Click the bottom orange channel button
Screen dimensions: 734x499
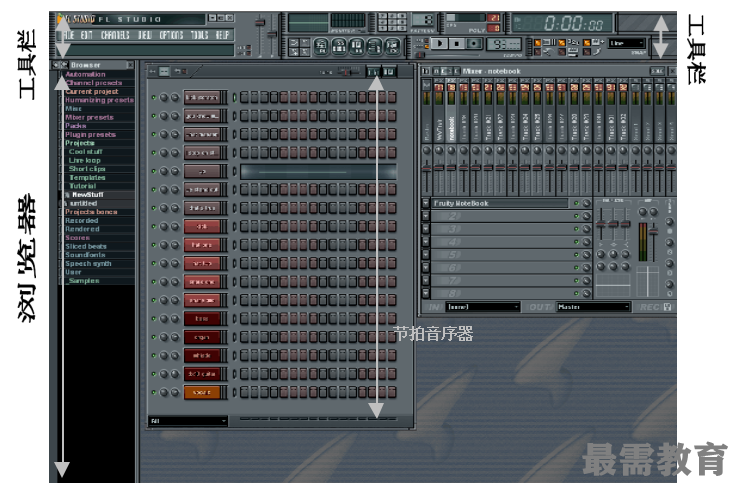(202, 392)
